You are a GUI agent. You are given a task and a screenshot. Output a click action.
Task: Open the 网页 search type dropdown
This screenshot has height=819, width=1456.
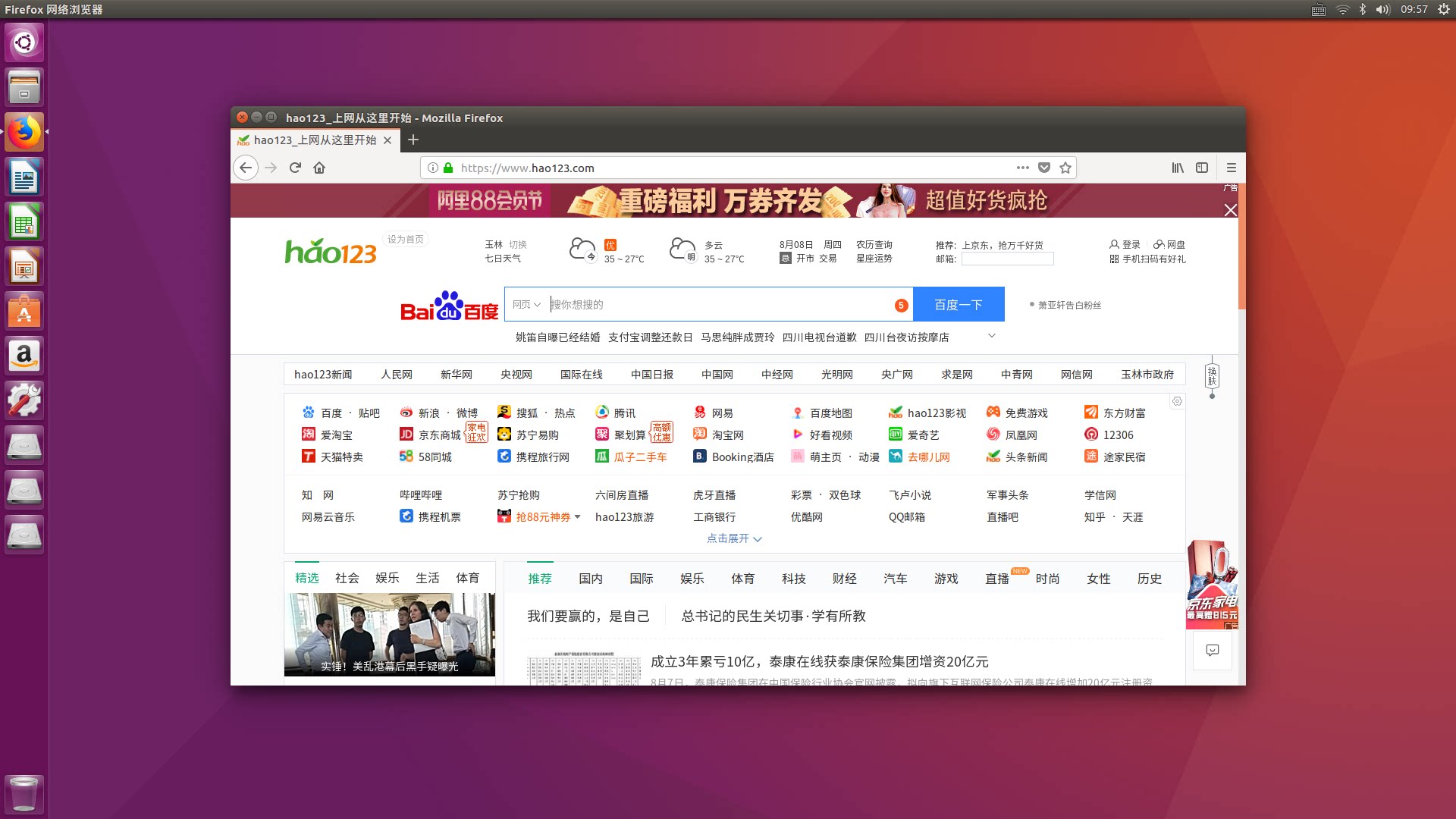[x=526, y=304]
